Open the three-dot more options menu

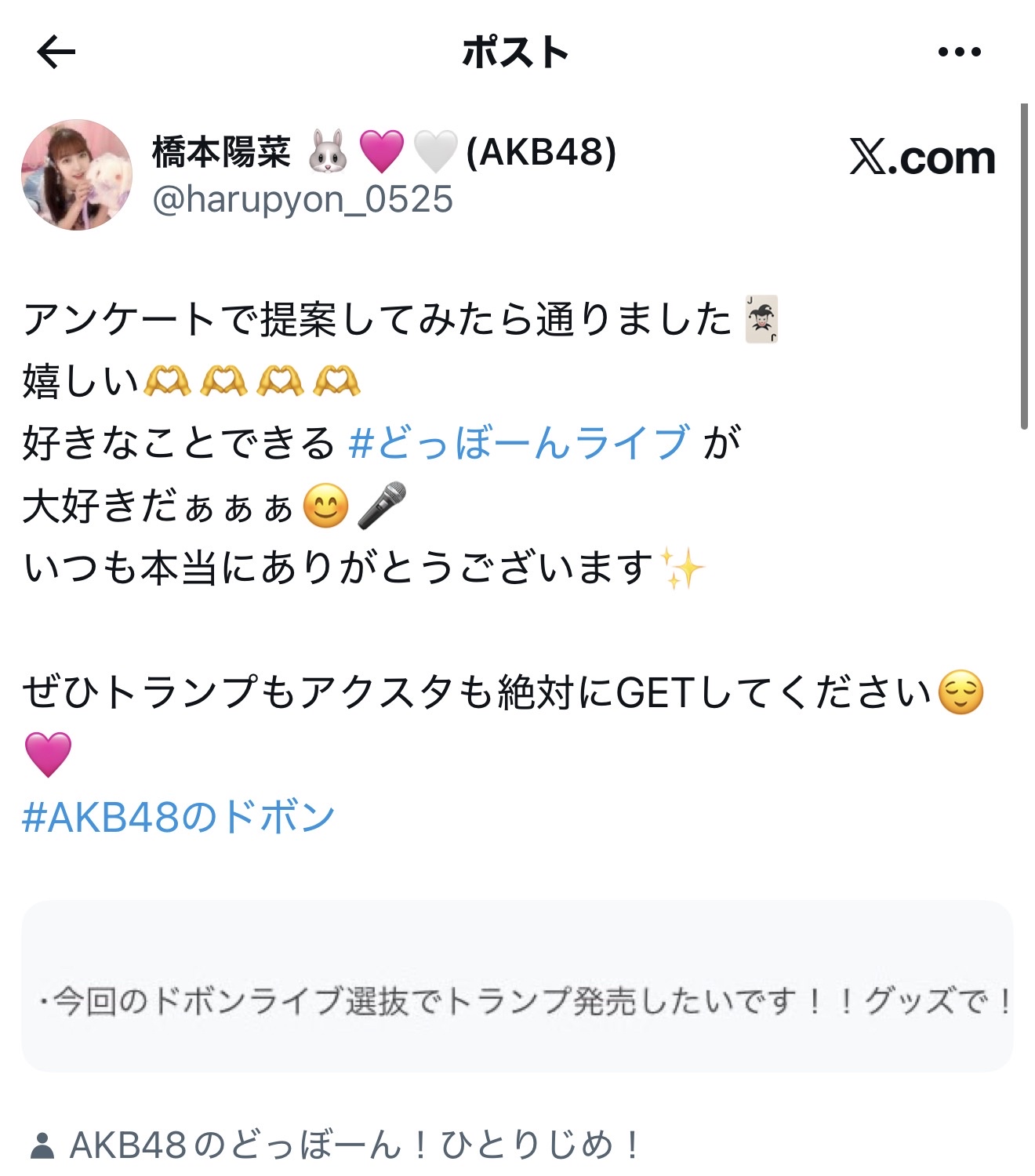point(959,53)
